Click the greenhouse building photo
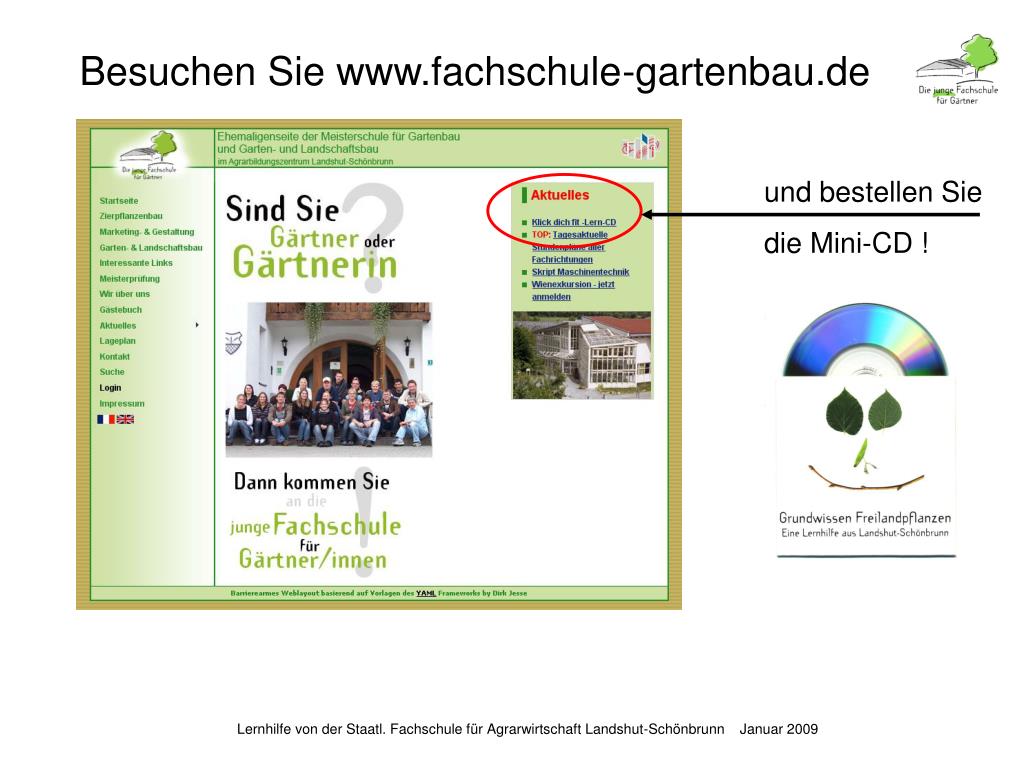The width and height of the screenshot is (1024, 768). click(583, 355)
